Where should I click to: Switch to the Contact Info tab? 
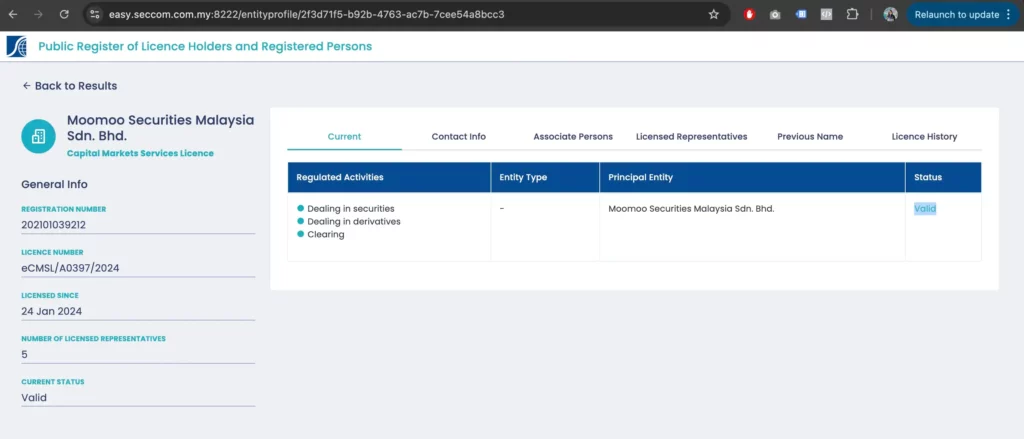coord(458,137)
